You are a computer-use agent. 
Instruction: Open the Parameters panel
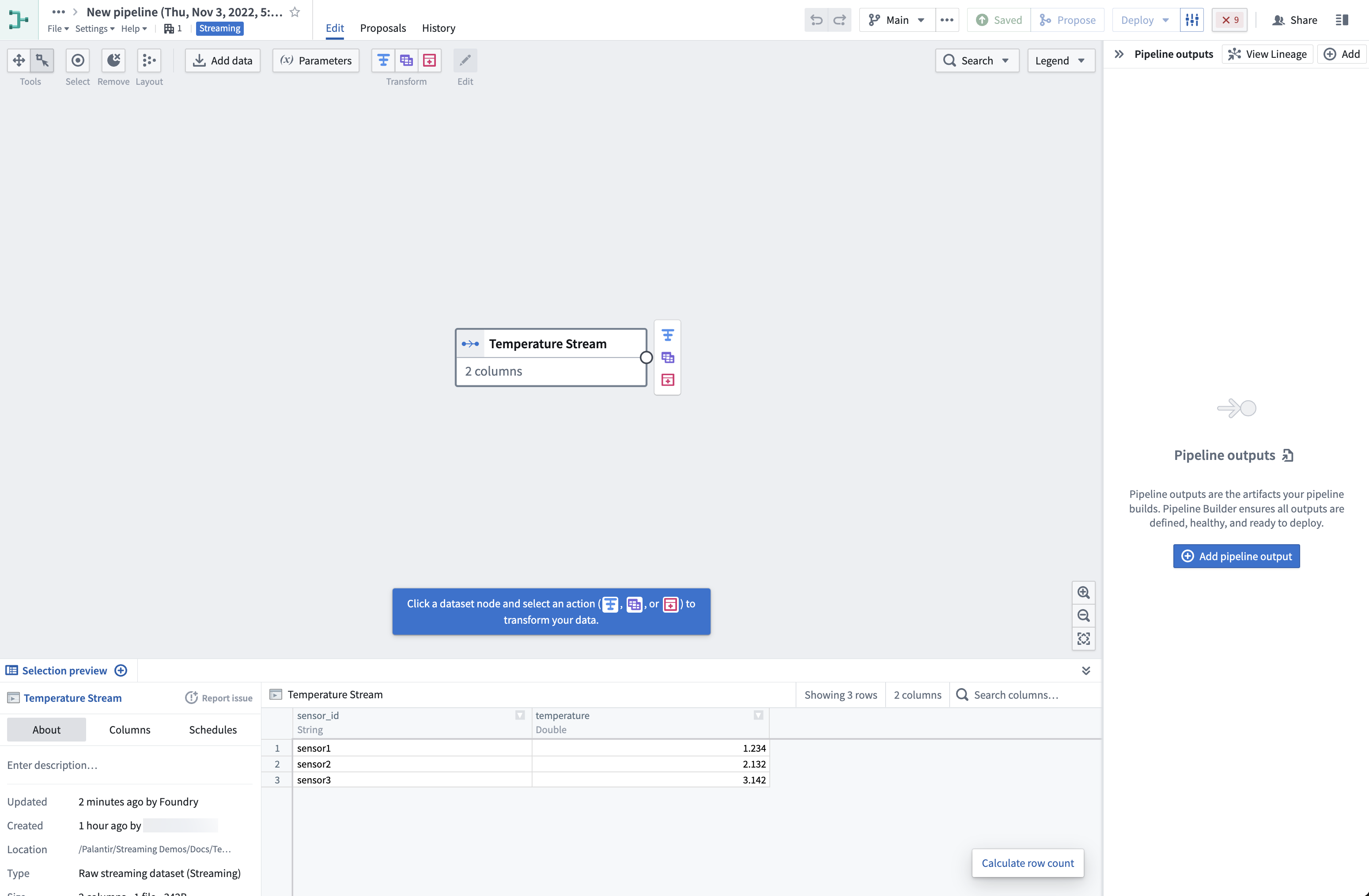pyautogui.click(x=315, y=60)
